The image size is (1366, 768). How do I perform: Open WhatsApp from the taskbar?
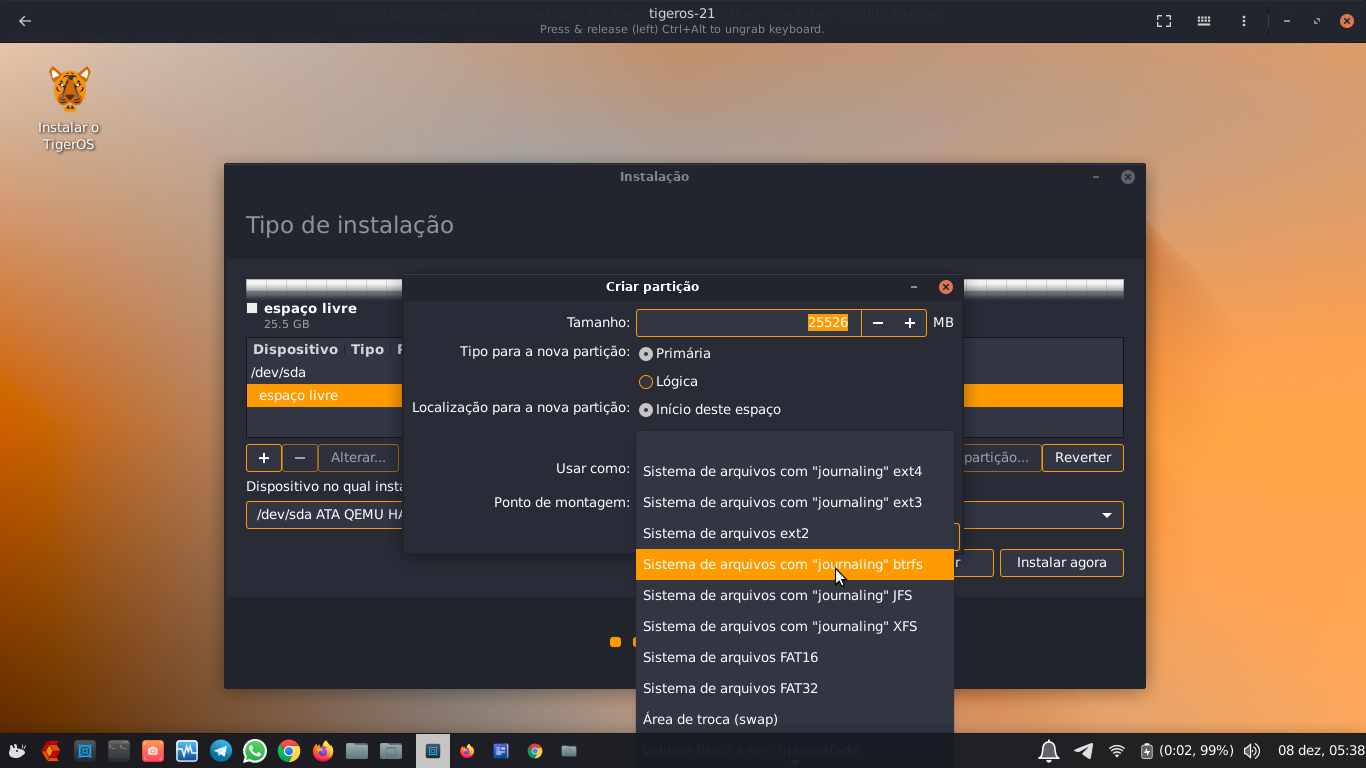pyautogui.click(x=255, y=751)
